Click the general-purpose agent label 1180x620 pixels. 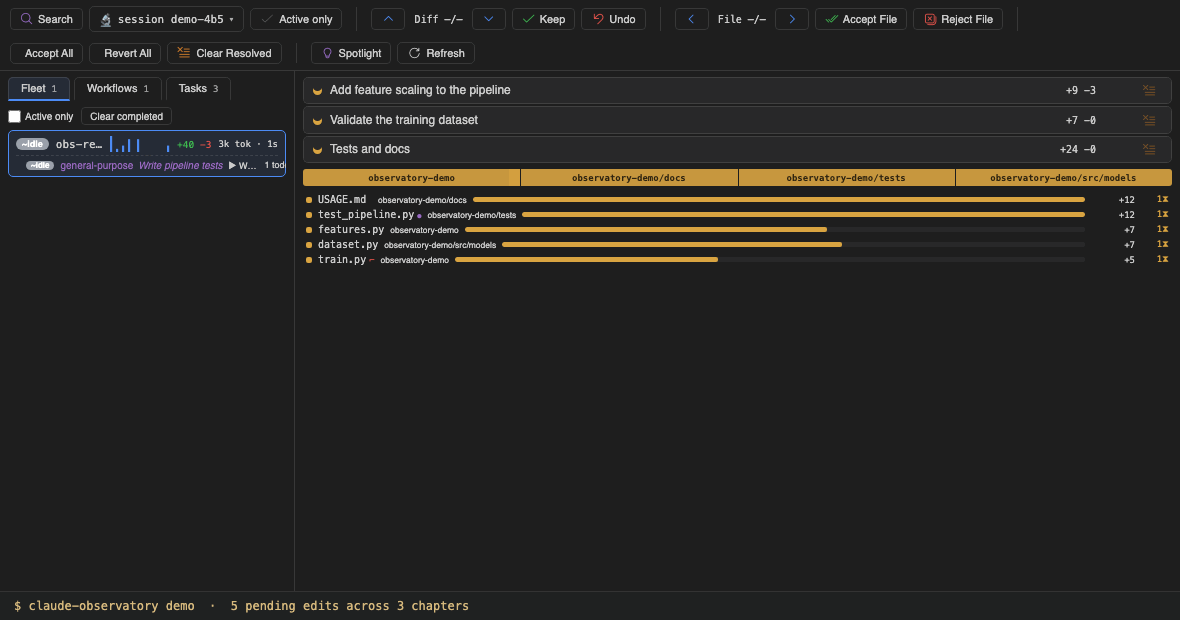pyautogui.click(x=96, y=166)
